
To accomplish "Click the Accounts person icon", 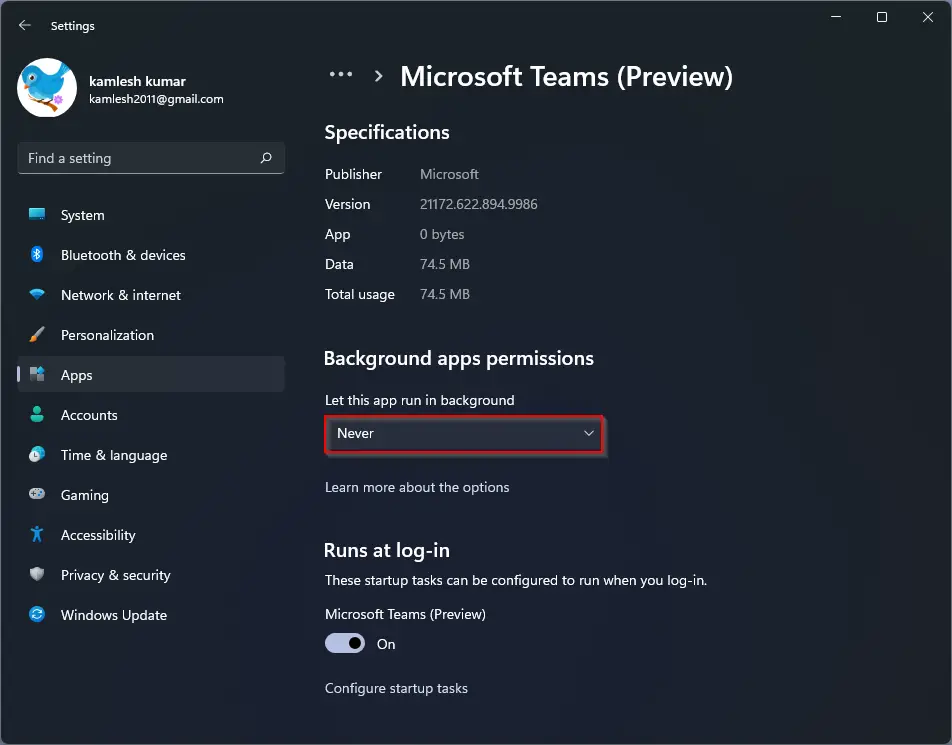I will pos(37,415).
